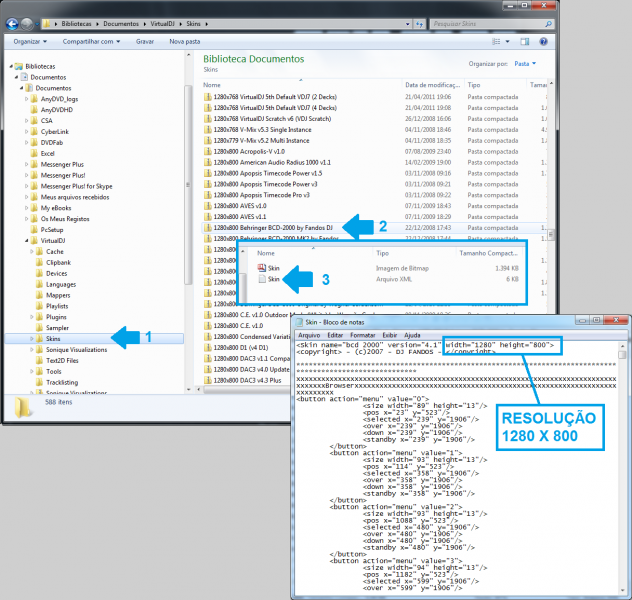Open Arquivo menu in Notepad

click(309, 335)
